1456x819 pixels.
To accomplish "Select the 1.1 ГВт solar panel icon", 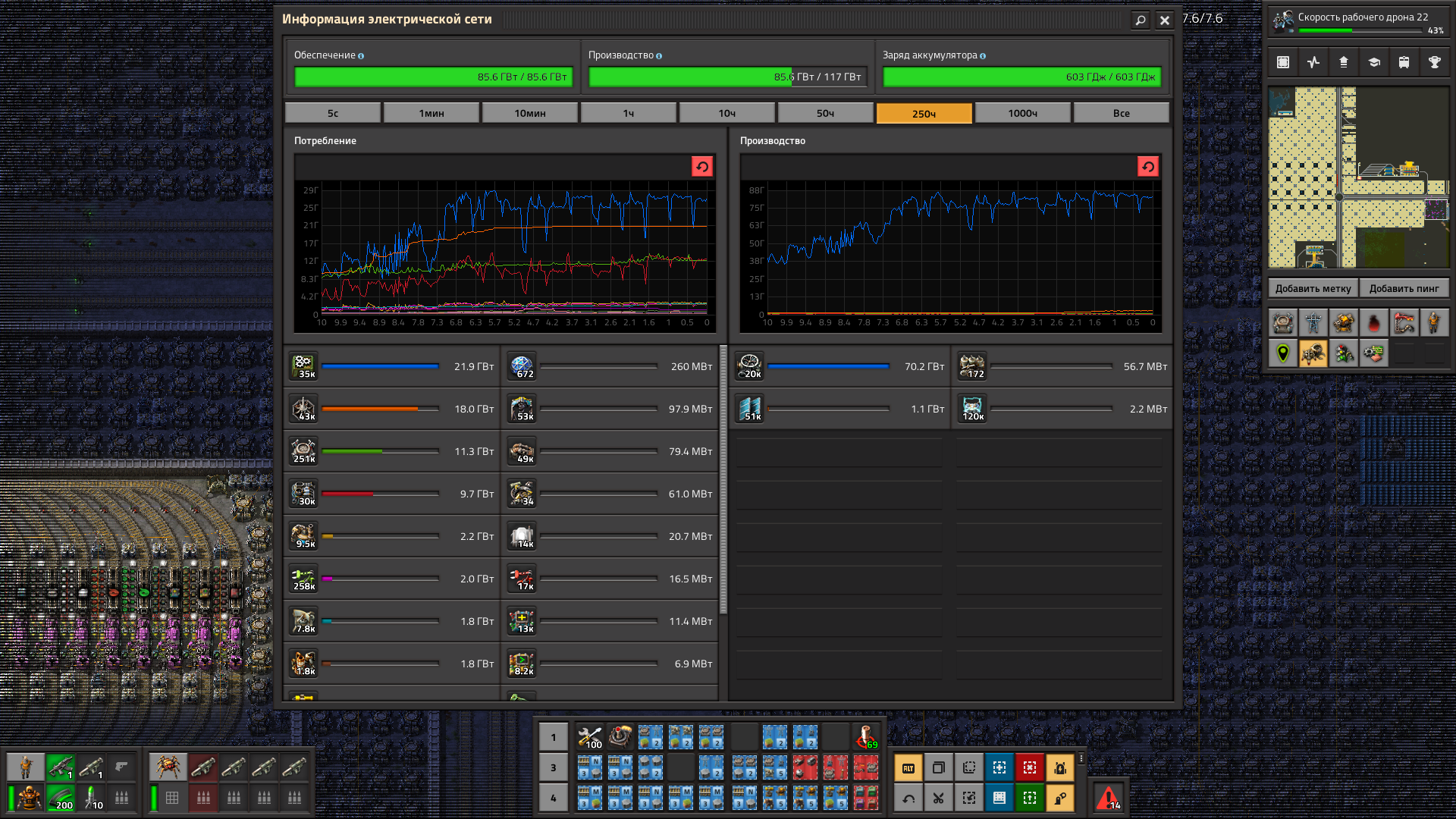I will tap(750, 409).
